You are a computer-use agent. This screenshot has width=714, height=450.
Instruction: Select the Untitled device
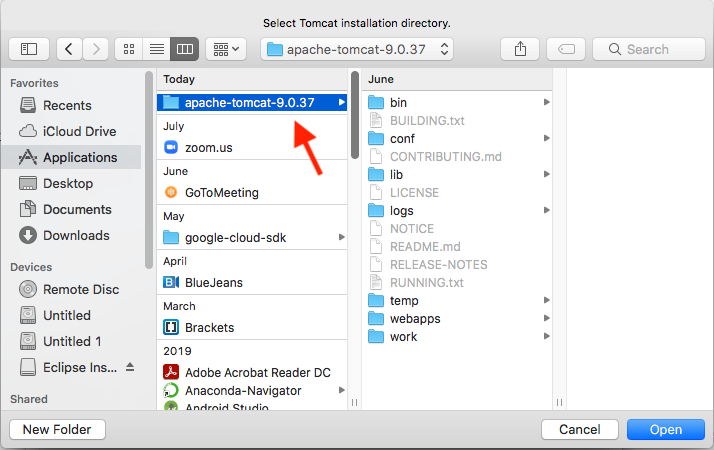point(71,315)
